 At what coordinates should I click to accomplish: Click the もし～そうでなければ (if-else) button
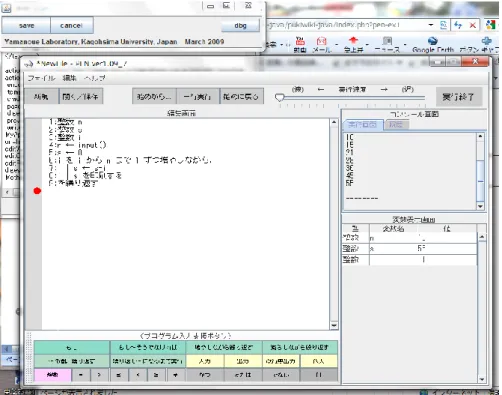(148, 347)
